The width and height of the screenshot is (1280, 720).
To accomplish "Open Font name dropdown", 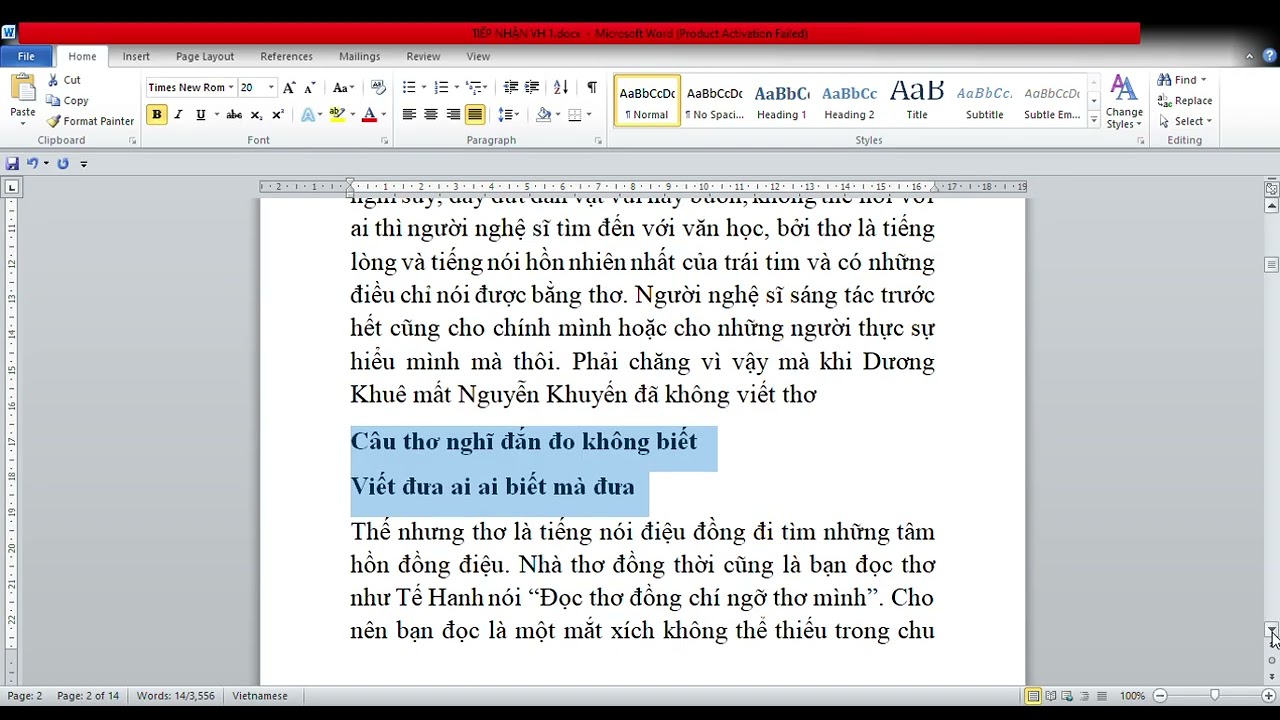I will point(231,87).
